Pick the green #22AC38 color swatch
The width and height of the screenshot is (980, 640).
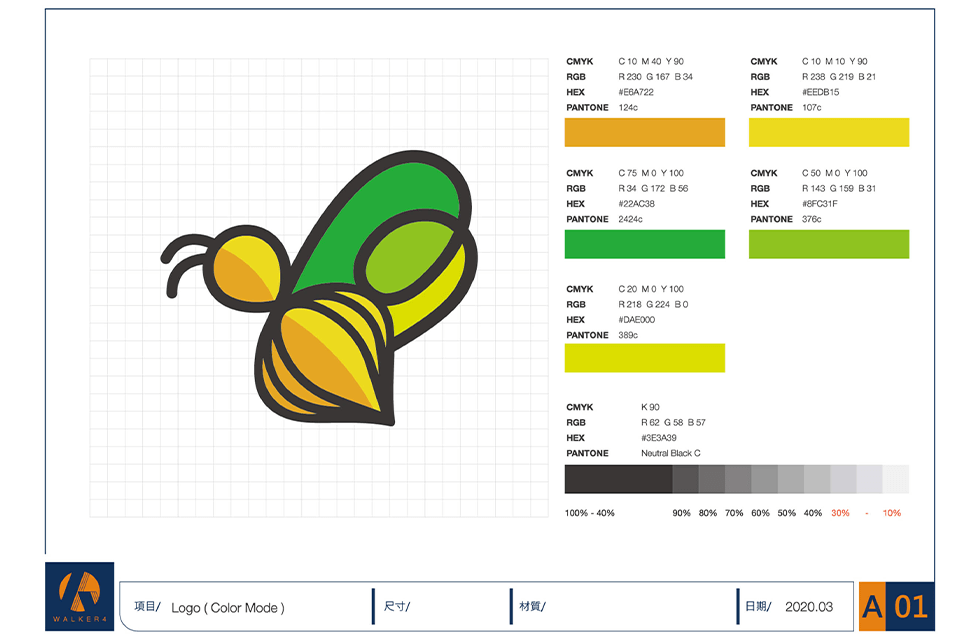(644, 244)
